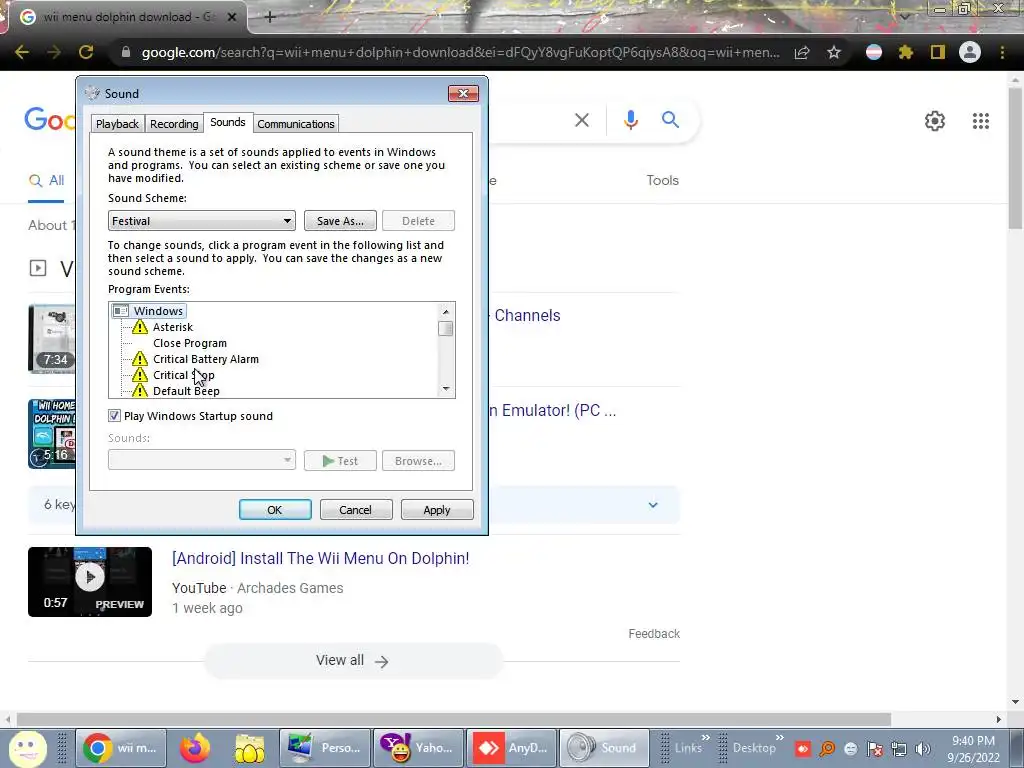The height and width of the screenshot is (768, 1024).
Task: Click the page horizontal scrollbar
Action: tap(453, 719)
